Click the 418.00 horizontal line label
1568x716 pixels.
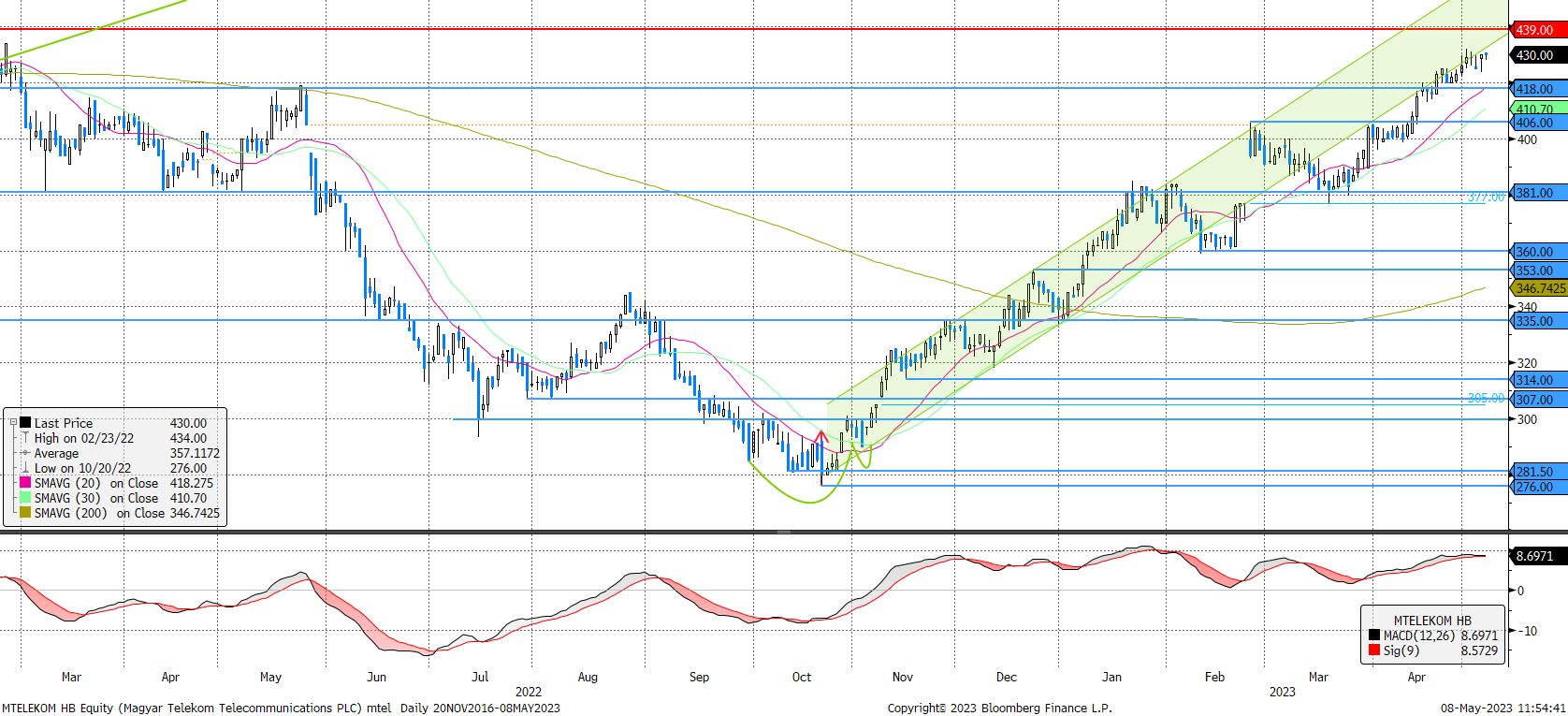(1539, 89)
